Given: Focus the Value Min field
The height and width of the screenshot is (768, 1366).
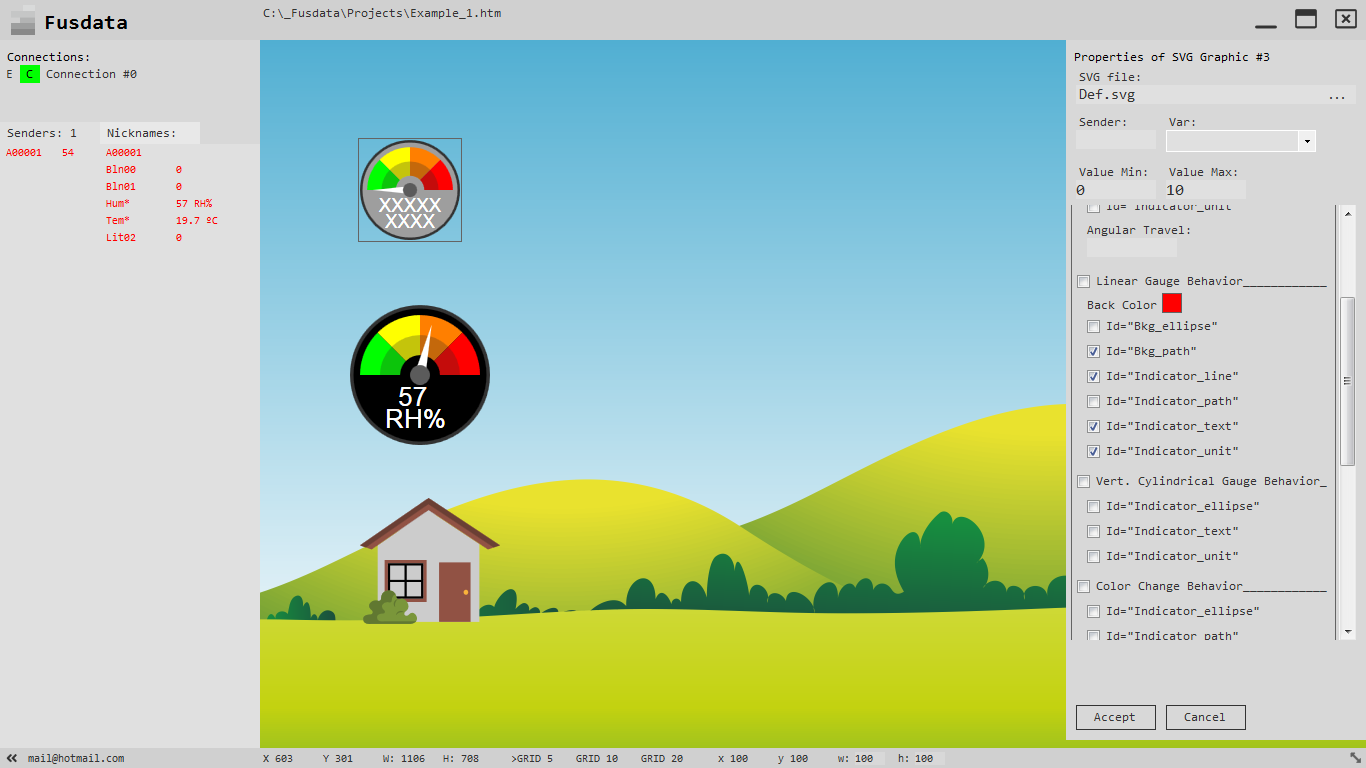Looking at the screenshot, I should click(x=1116, y=190).
